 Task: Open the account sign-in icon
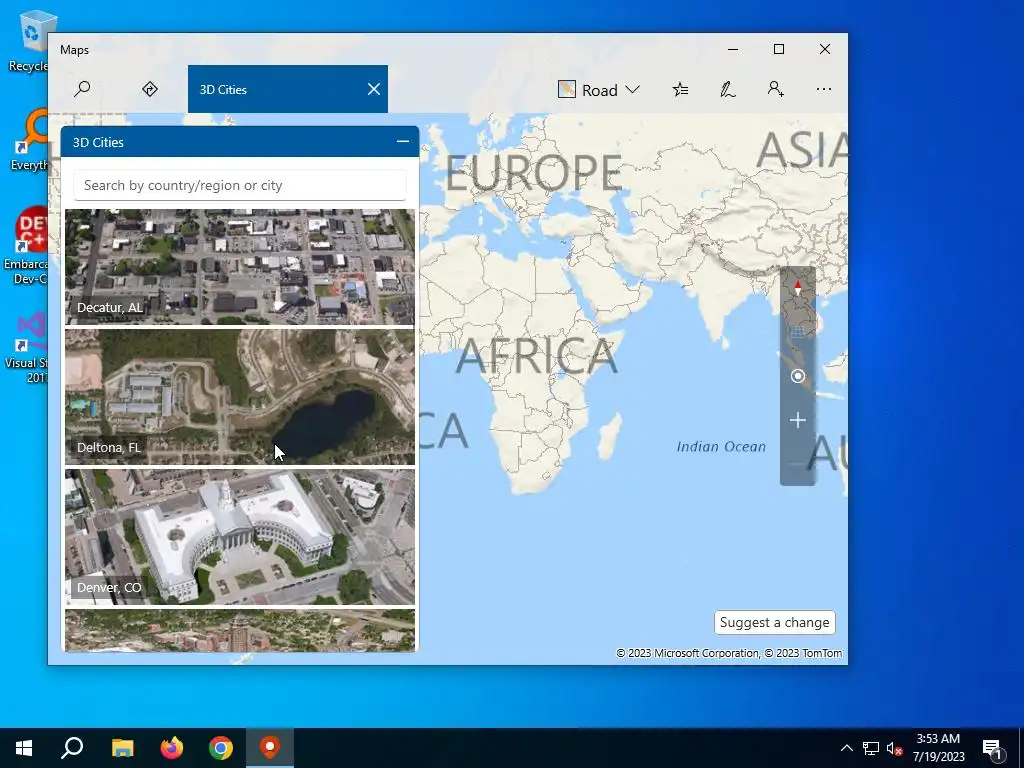(775, 89)
